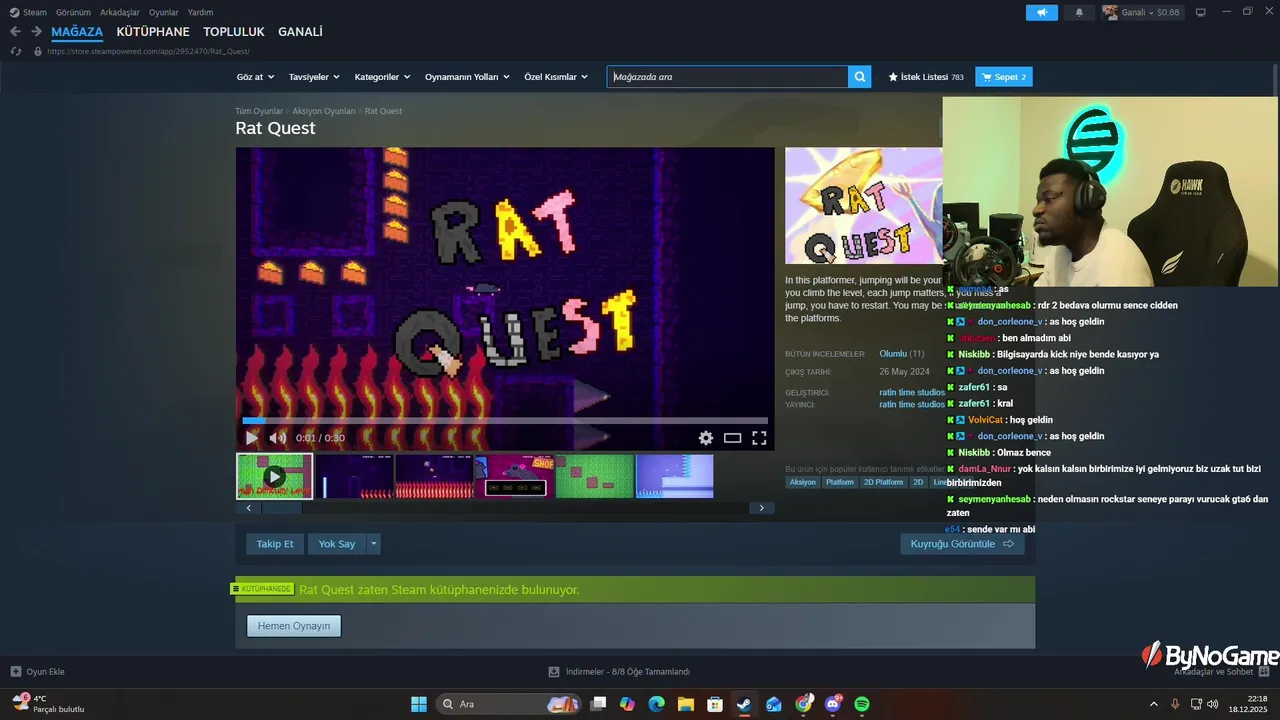Mute the trailer volume

(278, 438)
